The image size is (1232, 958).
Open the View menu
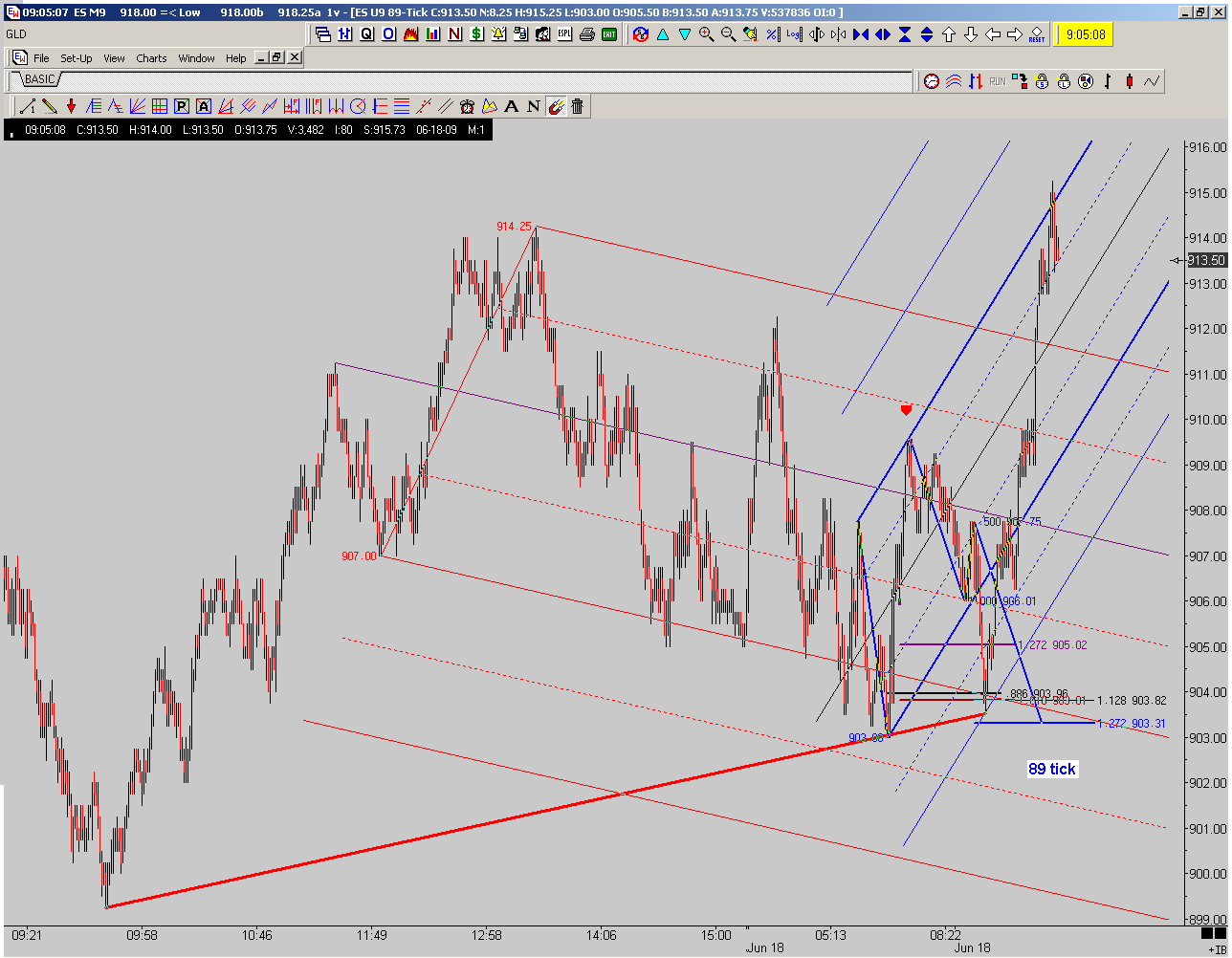pyautogui.click(x=114, y=58)
